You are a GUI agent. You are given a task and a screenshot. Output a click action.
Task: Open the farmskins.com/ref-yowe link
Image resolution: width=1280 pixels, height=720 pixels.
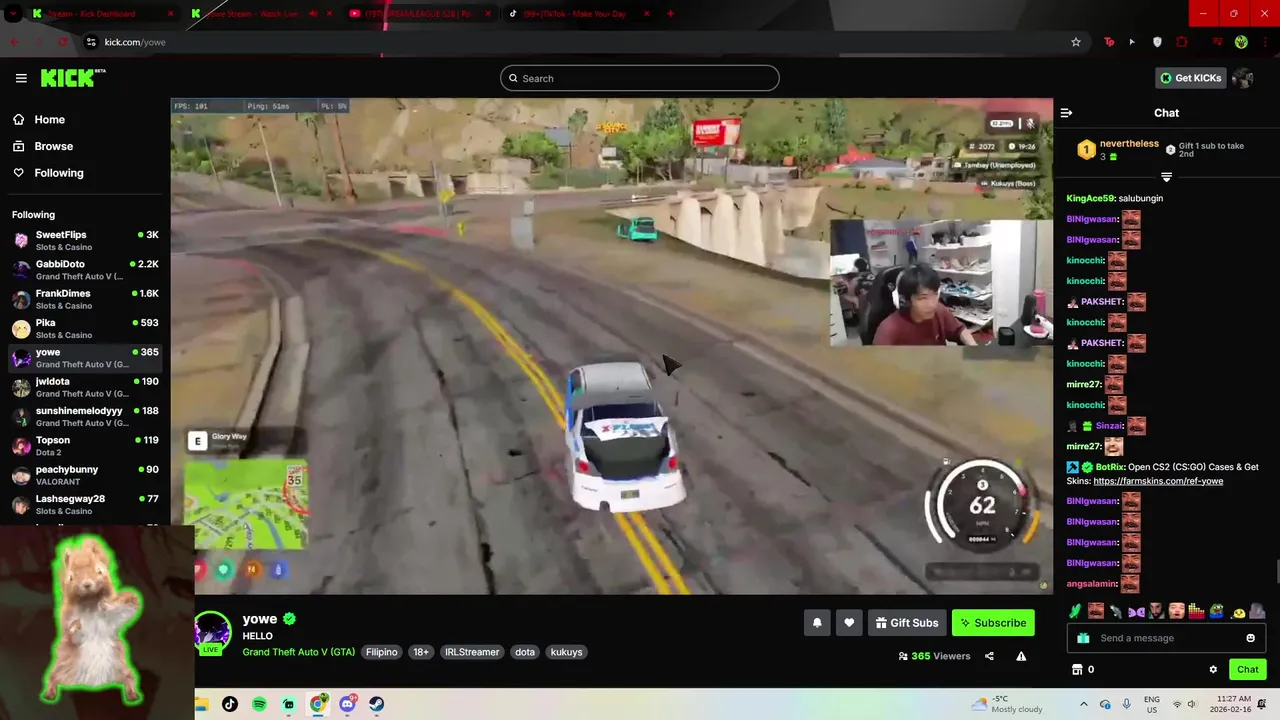1158,481
